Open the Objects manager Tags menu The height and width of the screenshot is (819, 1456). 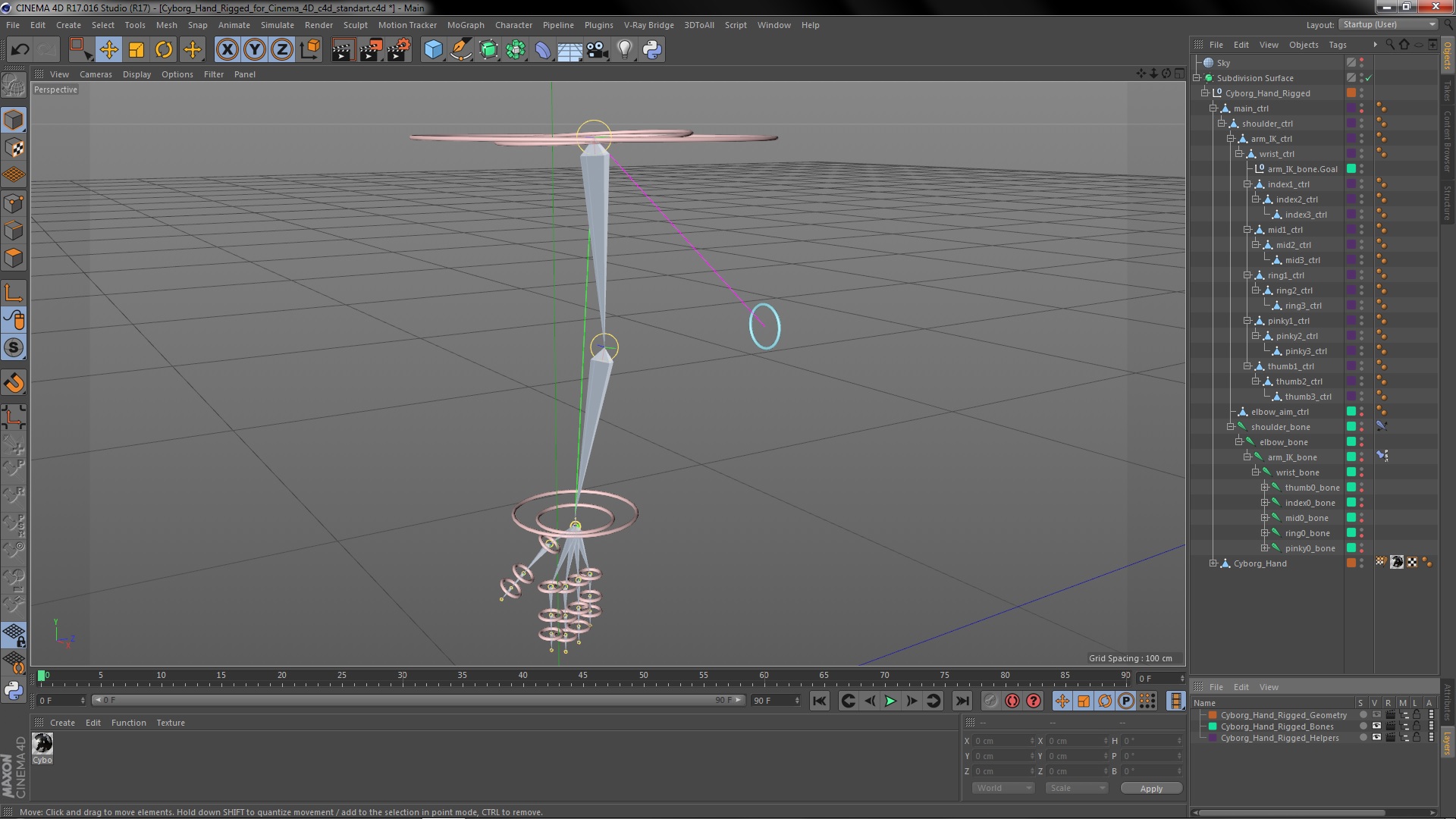tap(1338, 45)
